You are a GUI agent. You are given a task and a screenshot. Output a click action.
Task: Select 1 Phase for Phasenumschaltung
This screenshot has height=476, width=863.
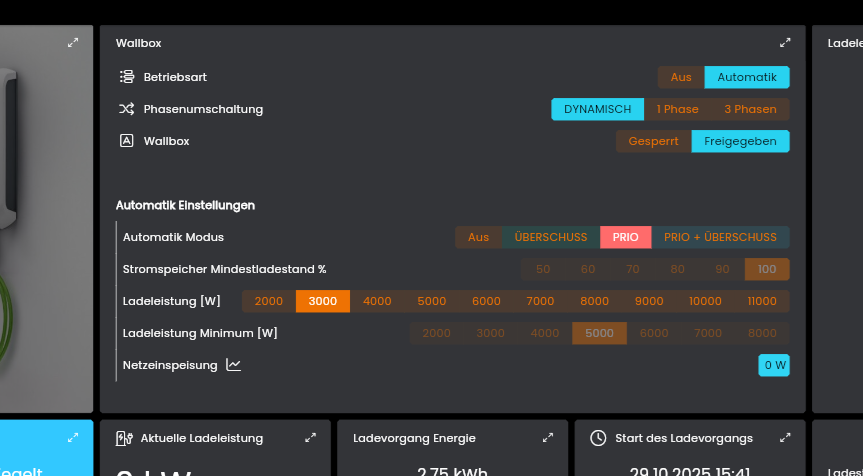click(677, 109)
